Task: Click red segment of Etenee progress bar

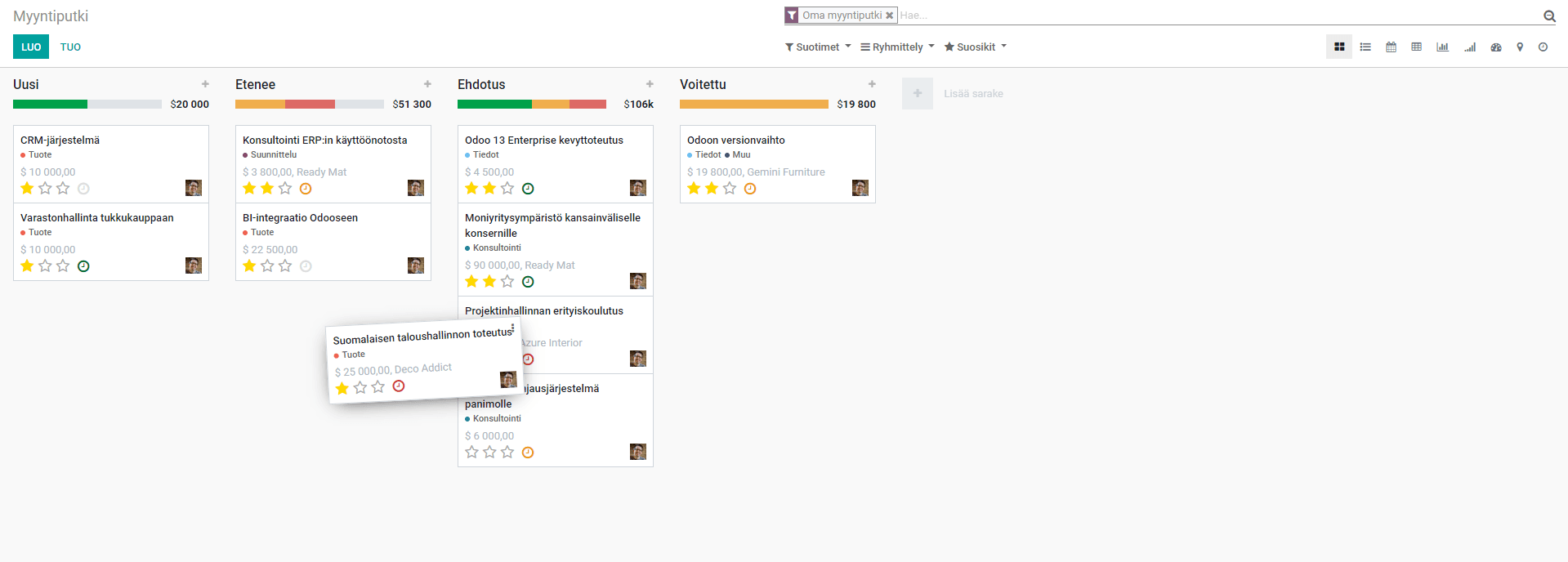Action: [310, 105]
